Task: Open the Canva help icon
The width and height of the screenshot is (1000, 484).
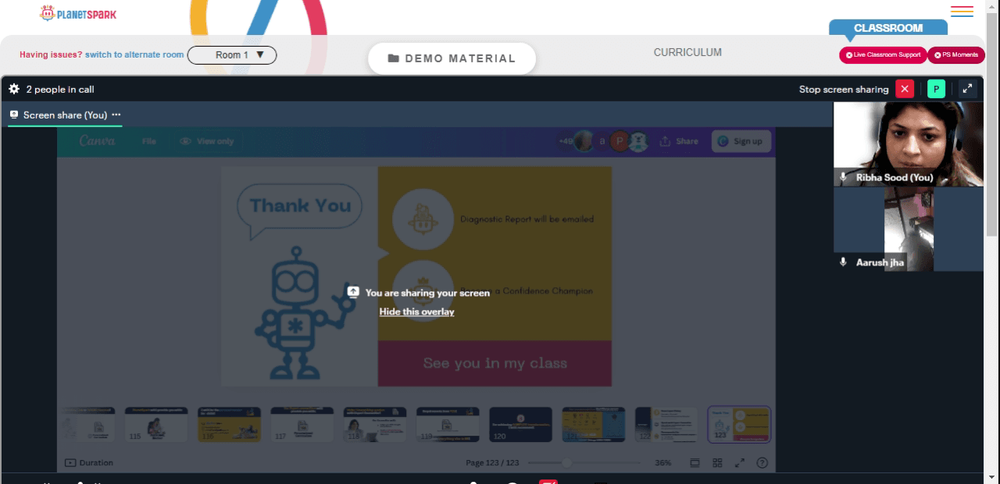Action: 762,463
